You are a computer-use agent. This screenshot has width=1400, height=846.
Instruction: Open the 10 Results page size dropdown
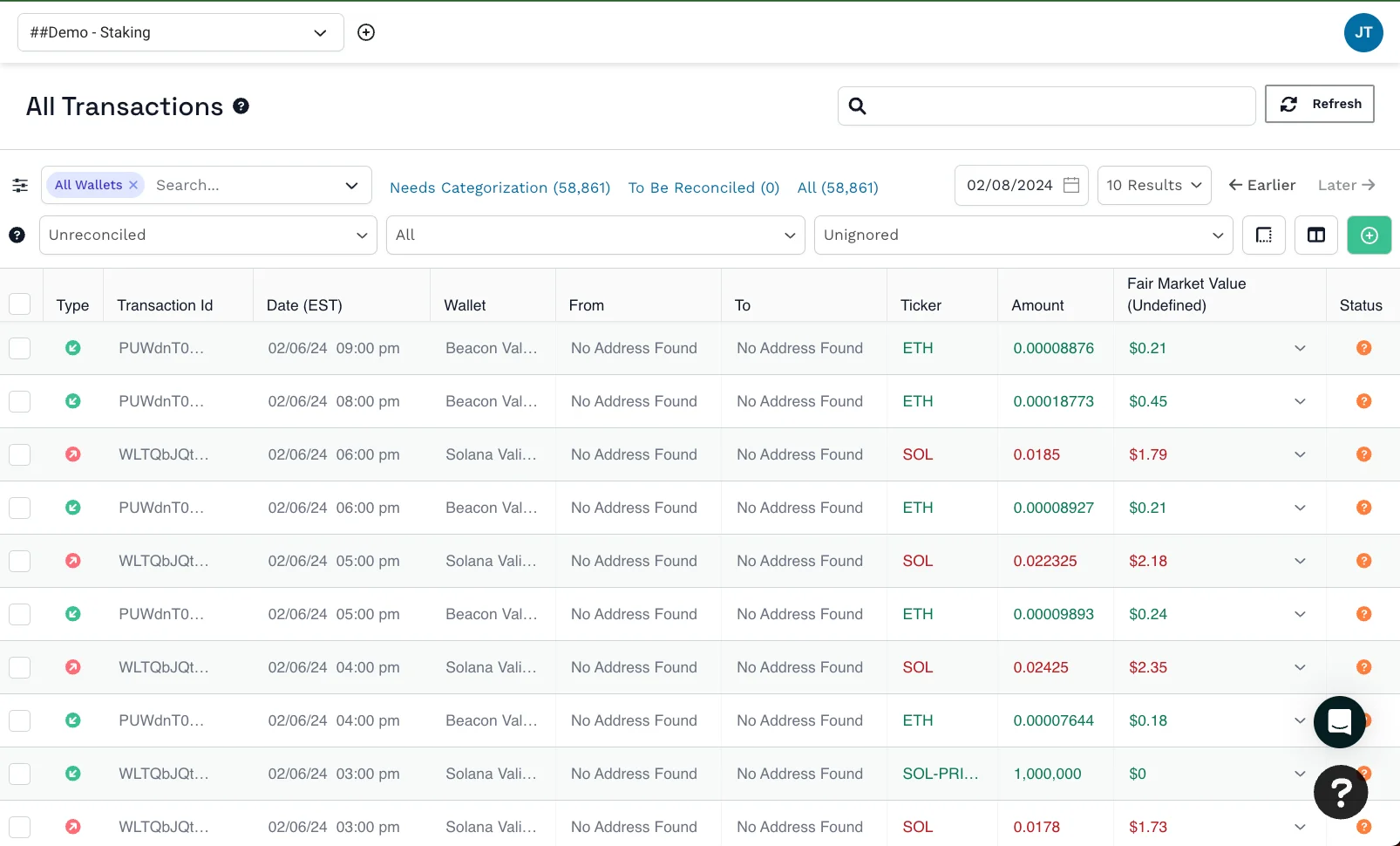point(1154,185)
